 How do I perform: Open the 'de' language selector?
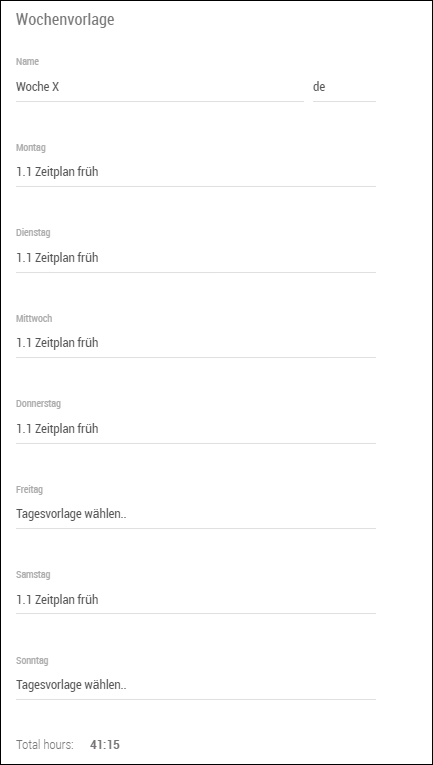[344, 87]
